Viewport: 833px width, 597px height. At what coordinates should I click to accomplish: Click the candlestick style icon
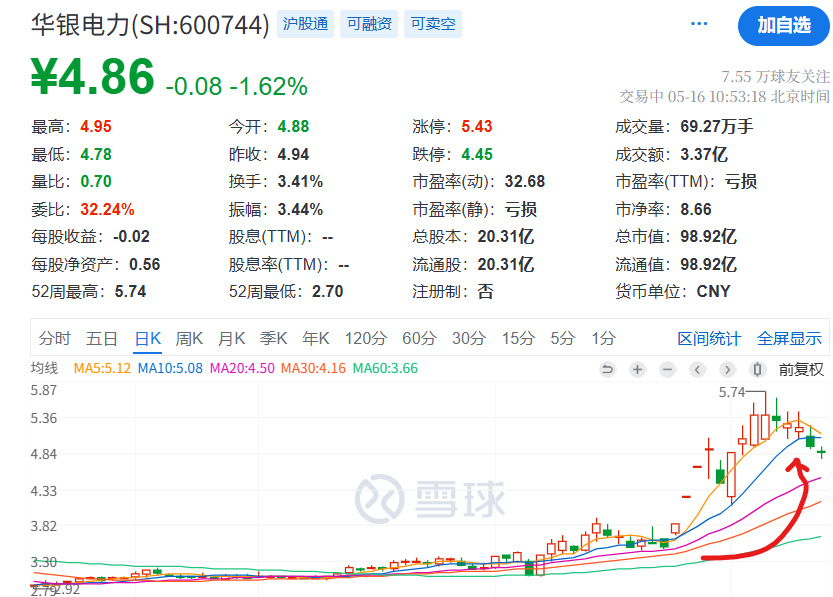pos(758,369)
